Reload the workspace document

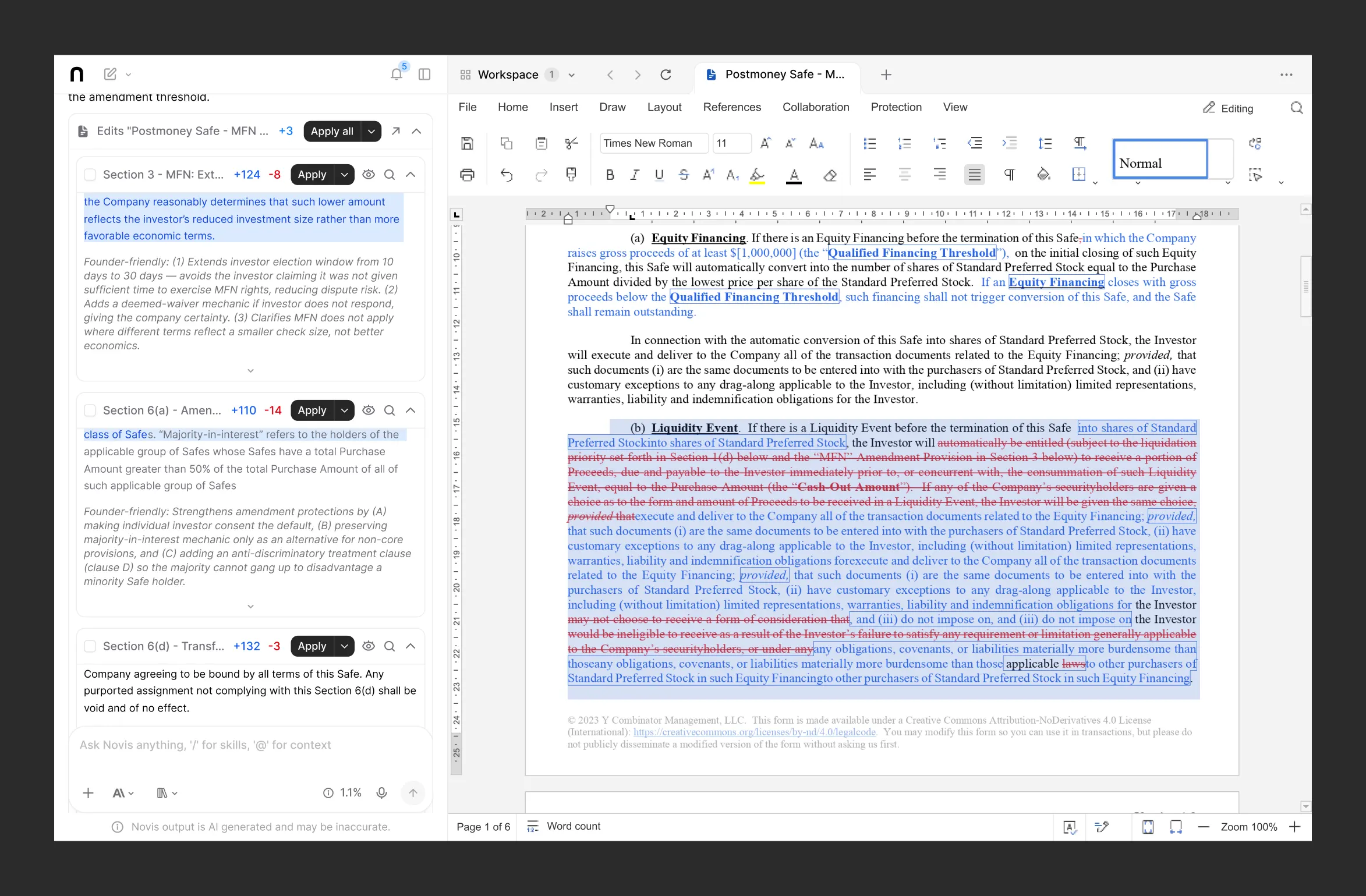666,75
